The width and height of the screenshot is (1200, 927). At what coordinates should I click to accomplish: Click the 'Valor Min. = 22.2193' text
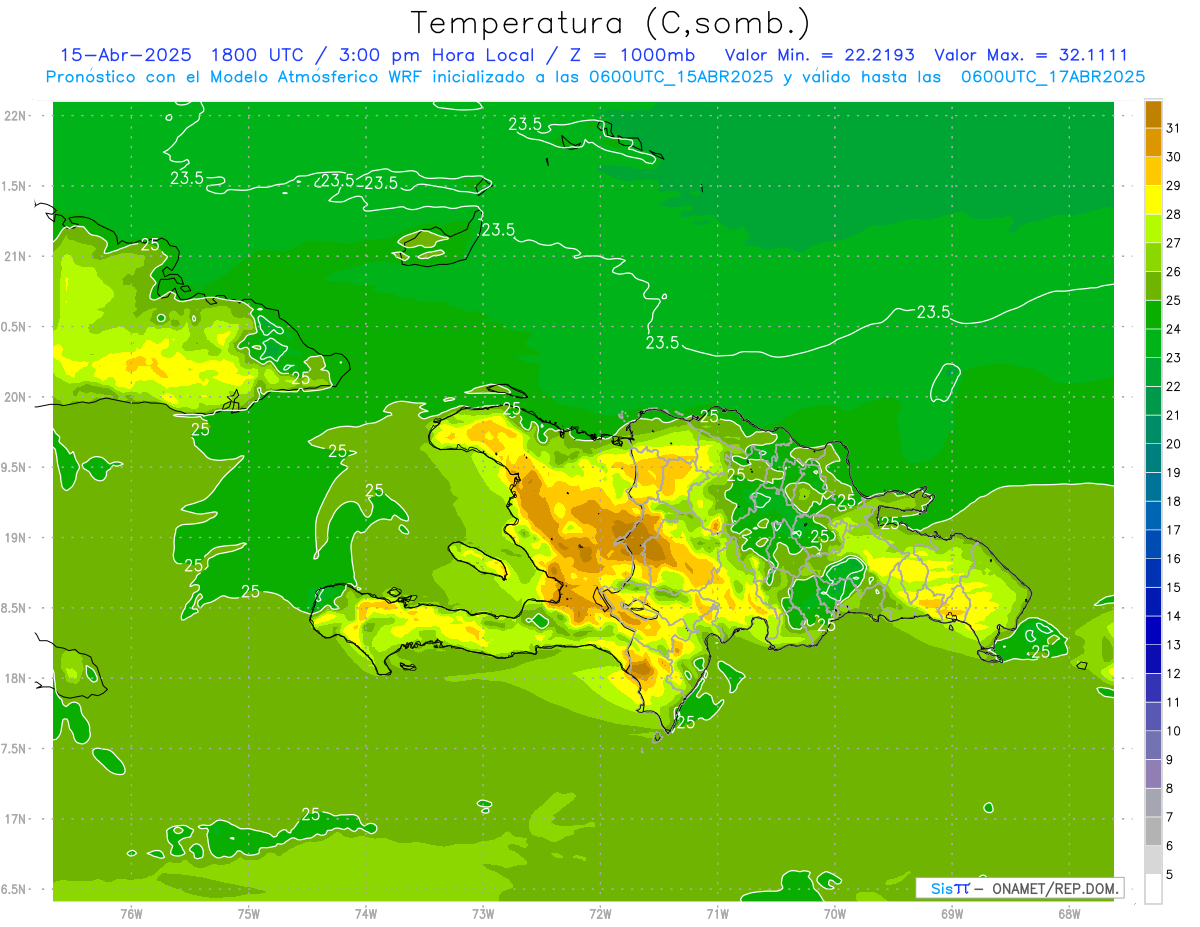click(819, 55)
